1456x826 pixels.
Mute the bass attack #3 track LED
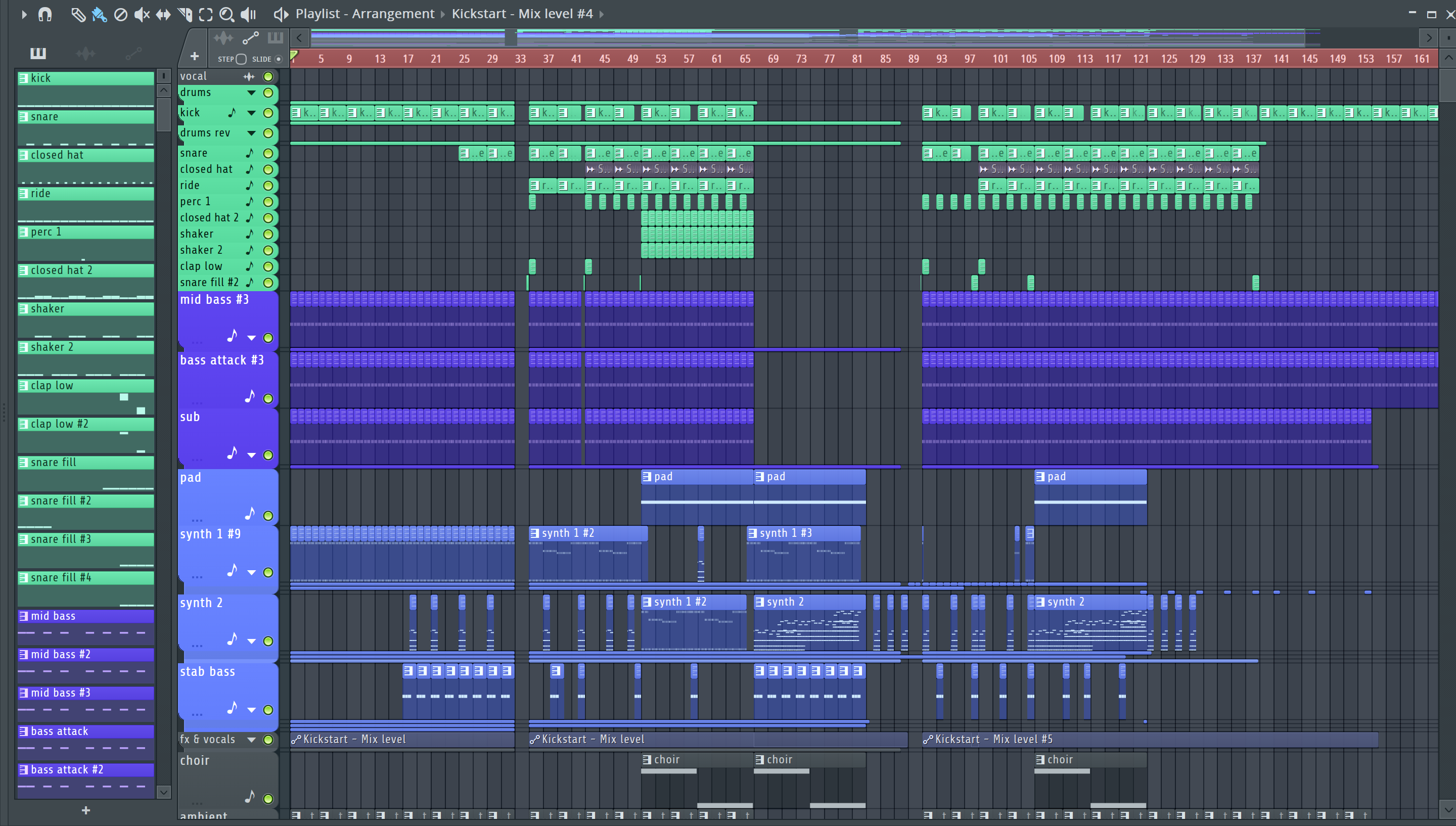268,398
